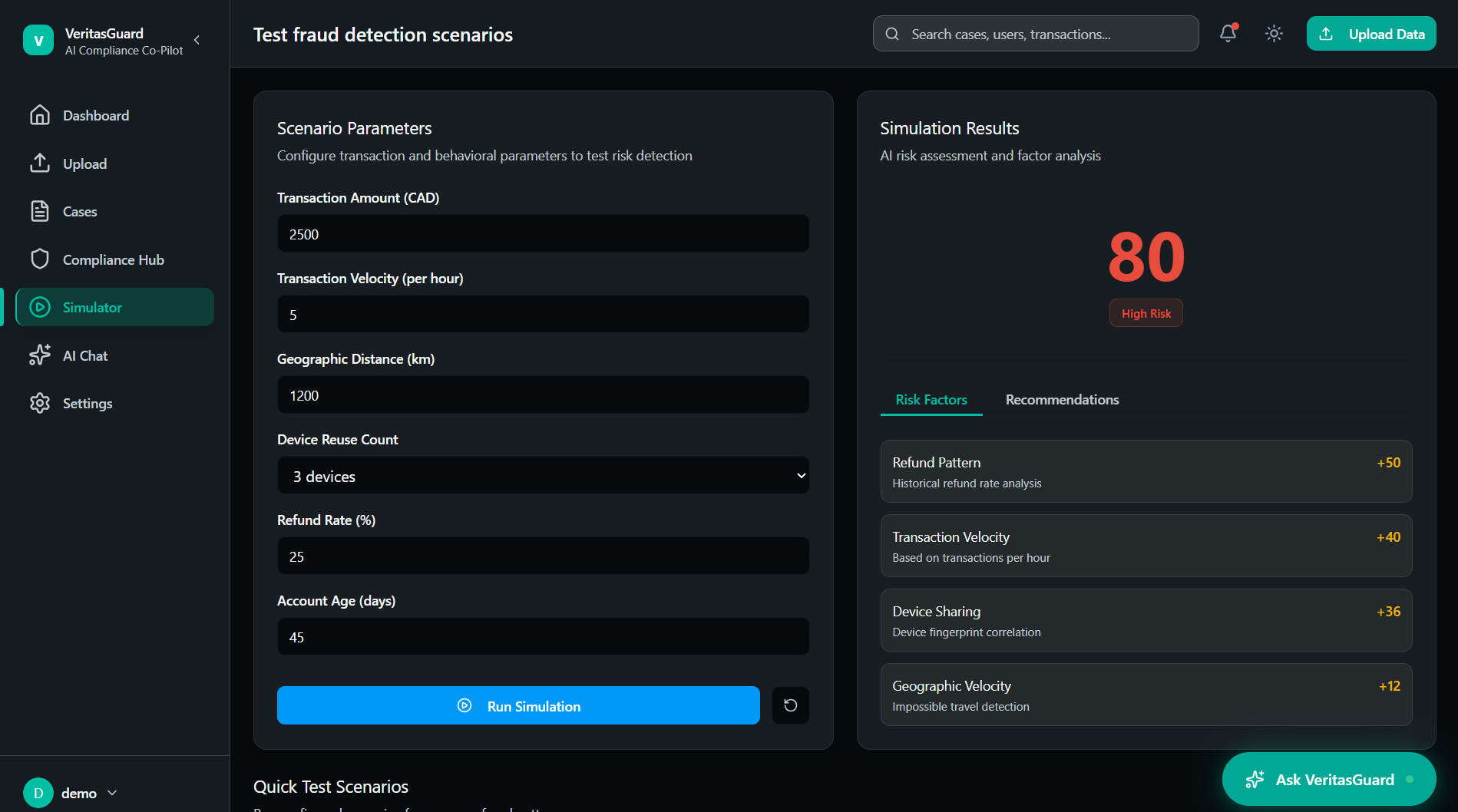Screen dimensions: 1458x812
Task: Open the Cases page label
Action: coord(80,212)
